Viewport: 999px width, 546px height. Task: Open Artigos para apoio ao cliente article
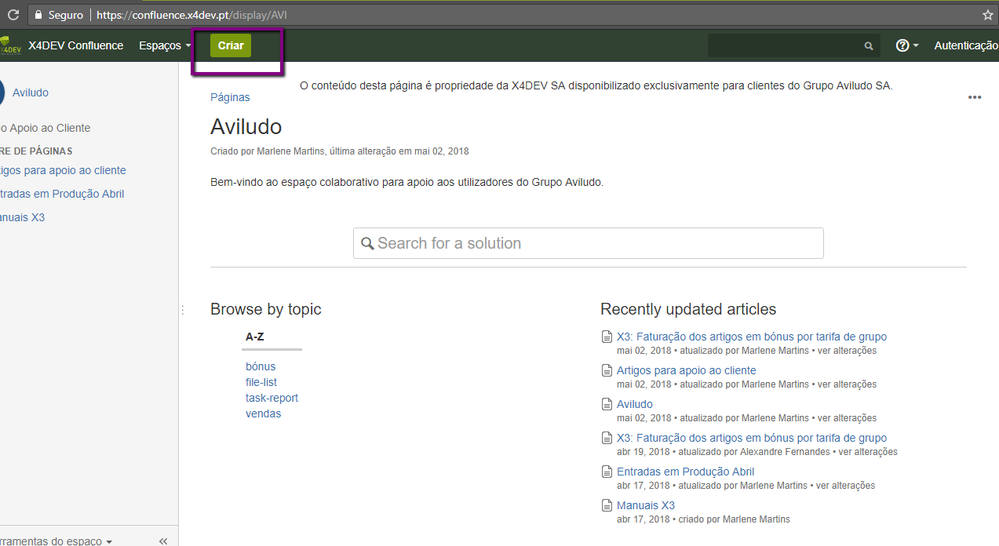(686, 370)
